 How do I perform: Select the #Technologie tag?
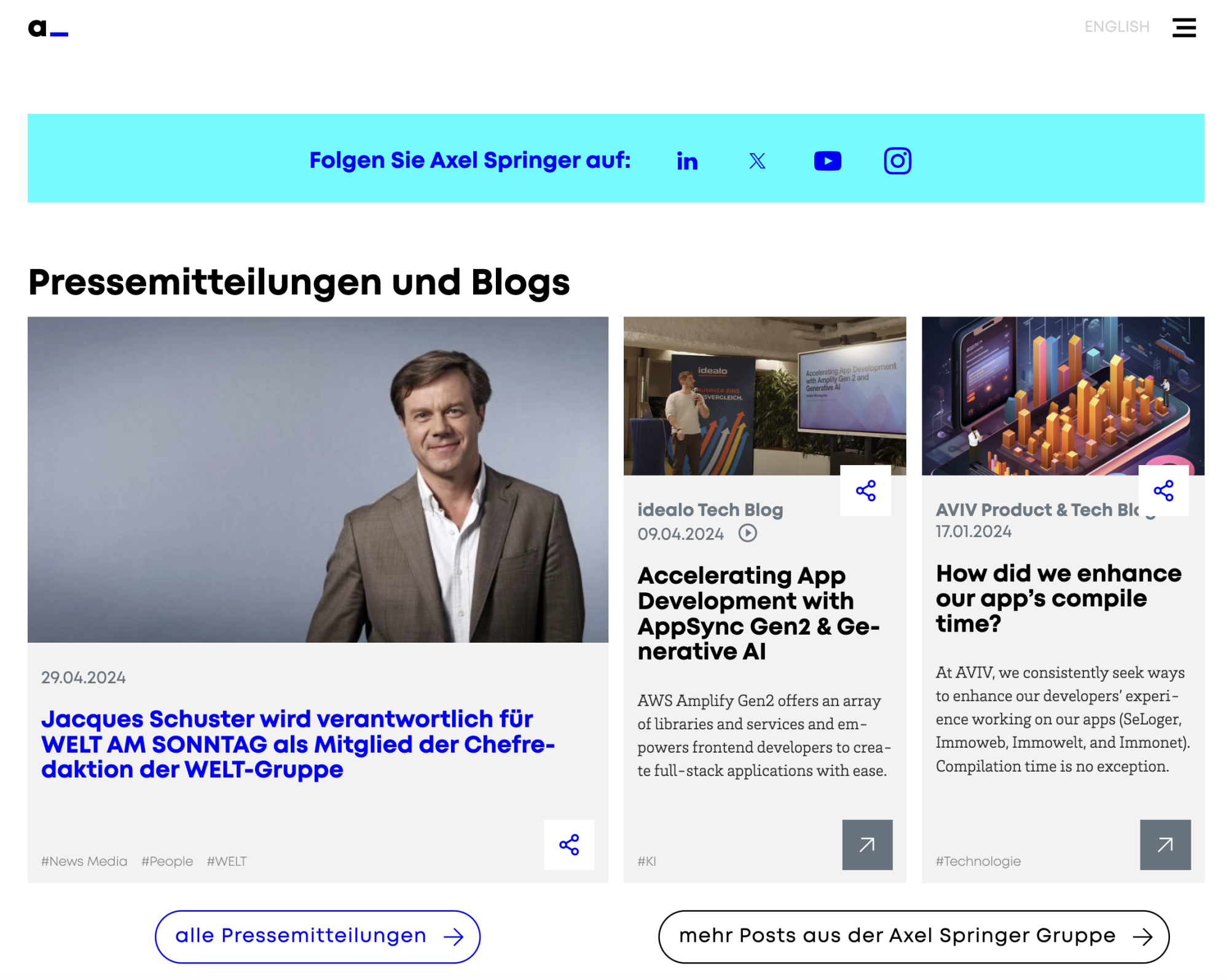point(978,861)
